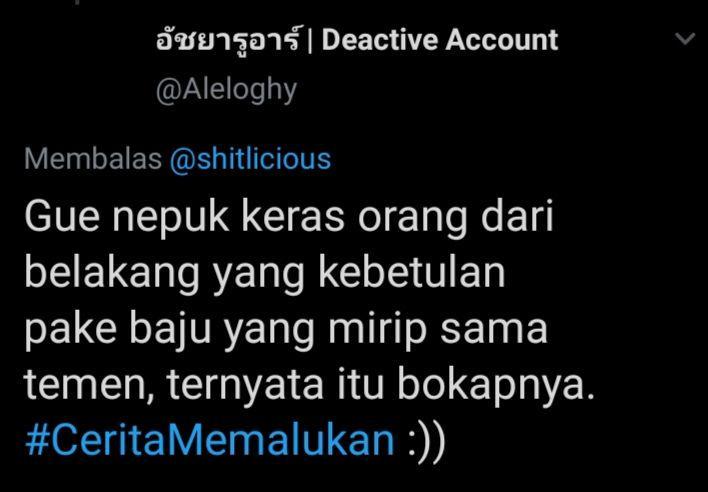The image size is (708, 492).
Task: Open the tweet options chevron menu
Action: point(685,39)
